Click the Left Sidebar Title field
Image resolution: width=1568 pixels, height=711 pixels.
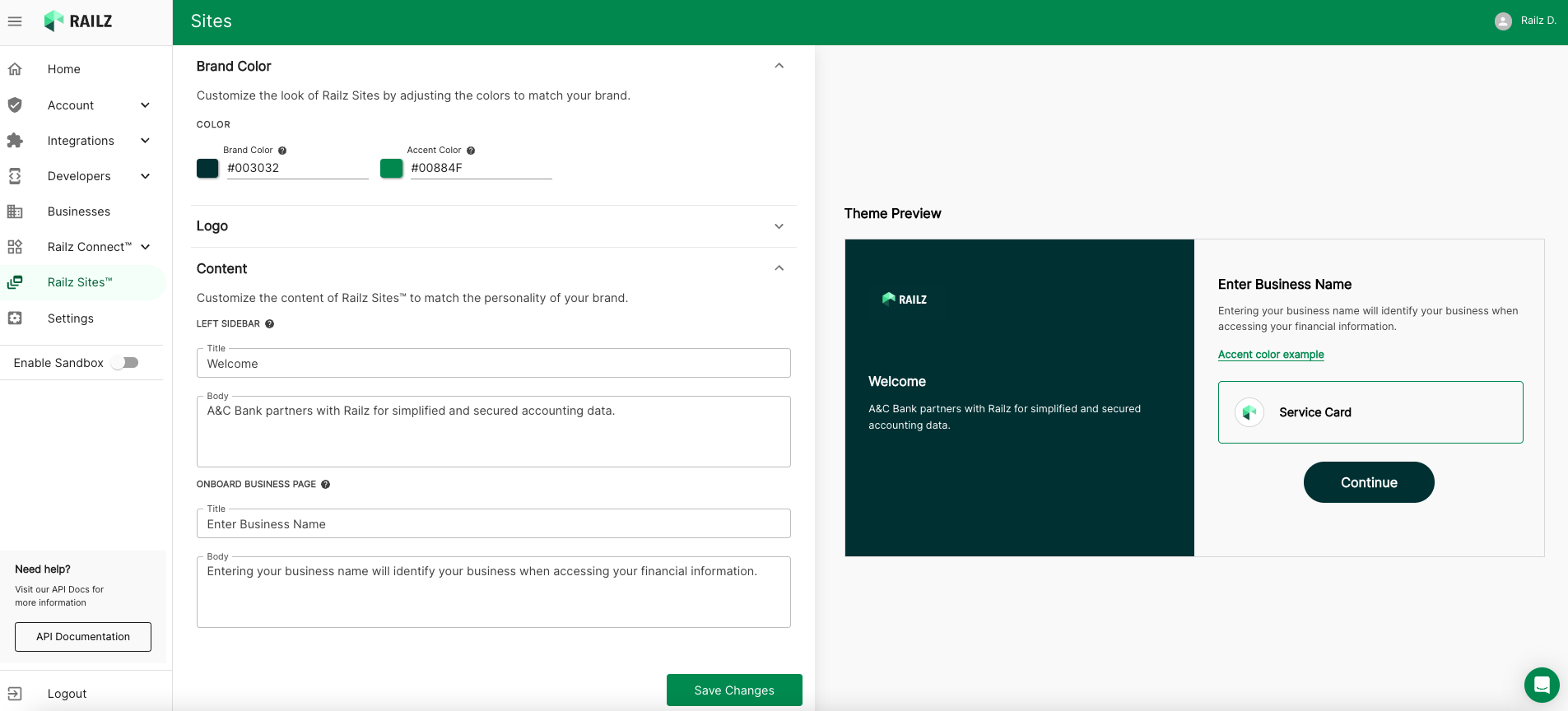pyautogui.click(x=494, y=364)
